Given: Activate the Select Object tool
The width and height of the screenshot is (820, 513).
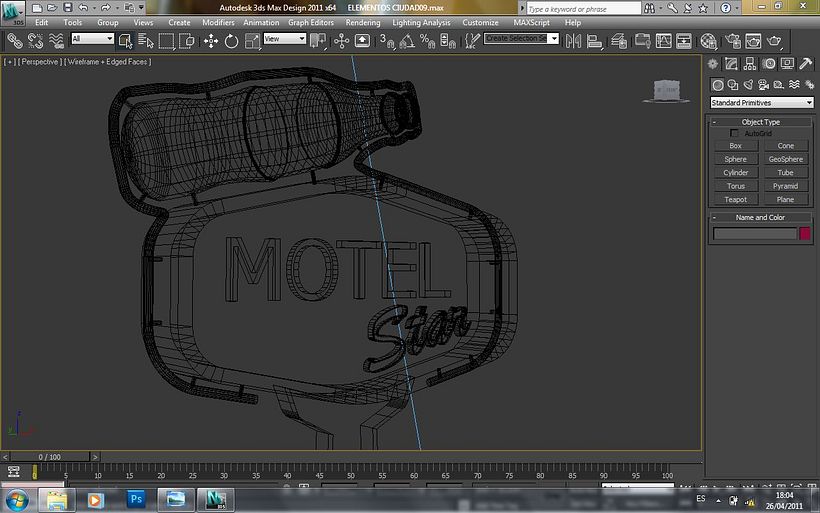Looking at the screenshot, I should point(126,41).
